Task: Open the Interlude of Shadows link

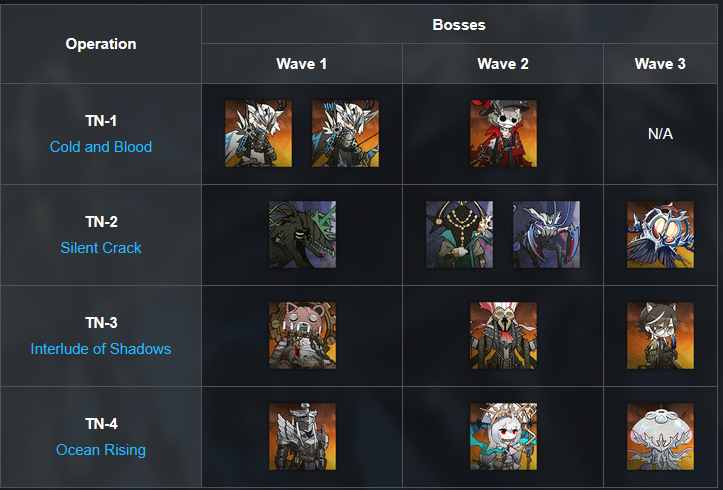Action: 101,348
